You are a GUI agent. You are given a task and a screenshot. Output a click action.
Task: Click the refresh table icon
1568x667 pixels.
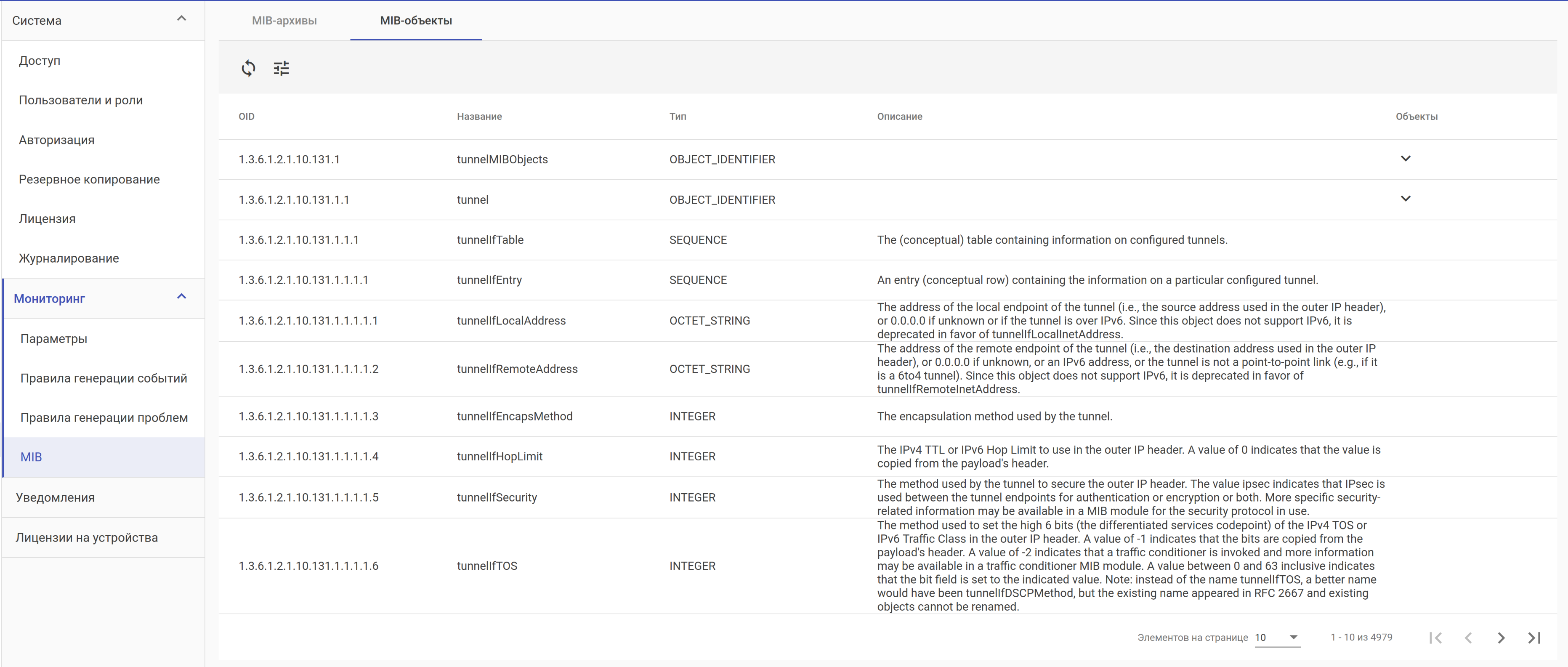pos(248,68)
